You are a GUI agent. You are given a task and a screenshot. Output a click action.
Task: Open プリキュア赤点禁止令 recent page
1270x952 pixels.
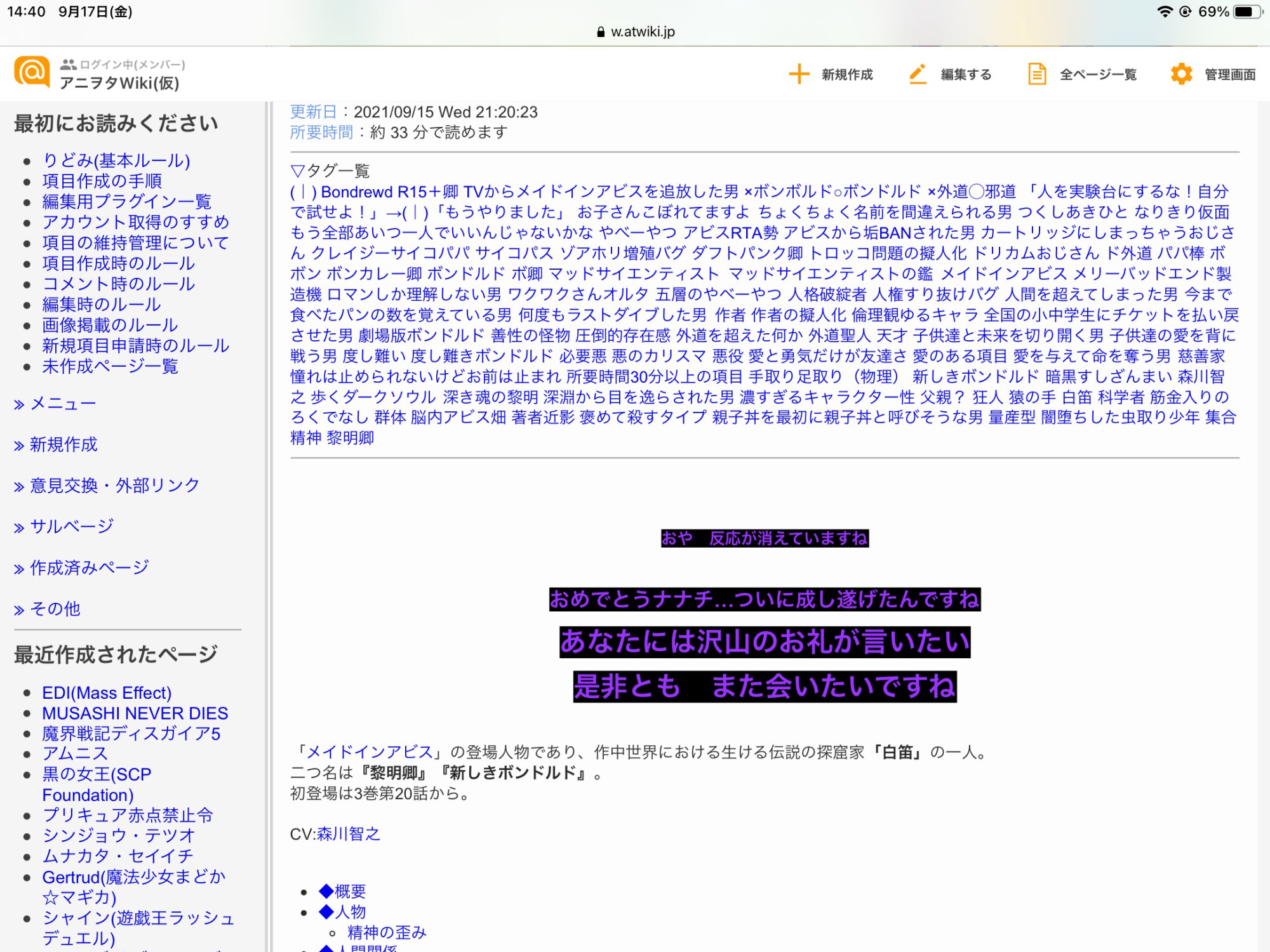tap(128, 816)
